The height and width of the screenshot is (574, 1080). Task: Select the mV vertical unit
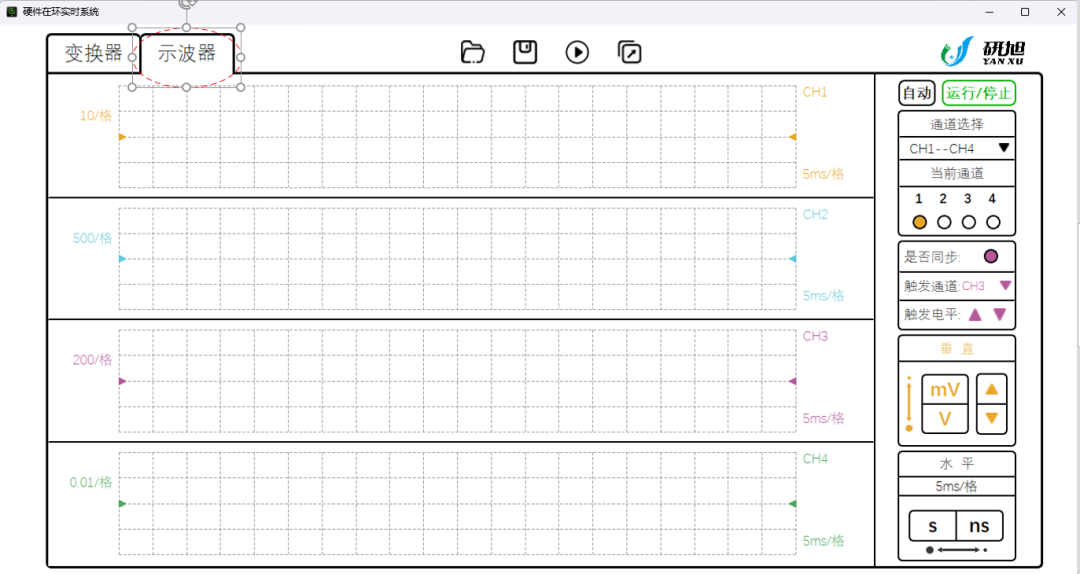[x=945, y=390]
